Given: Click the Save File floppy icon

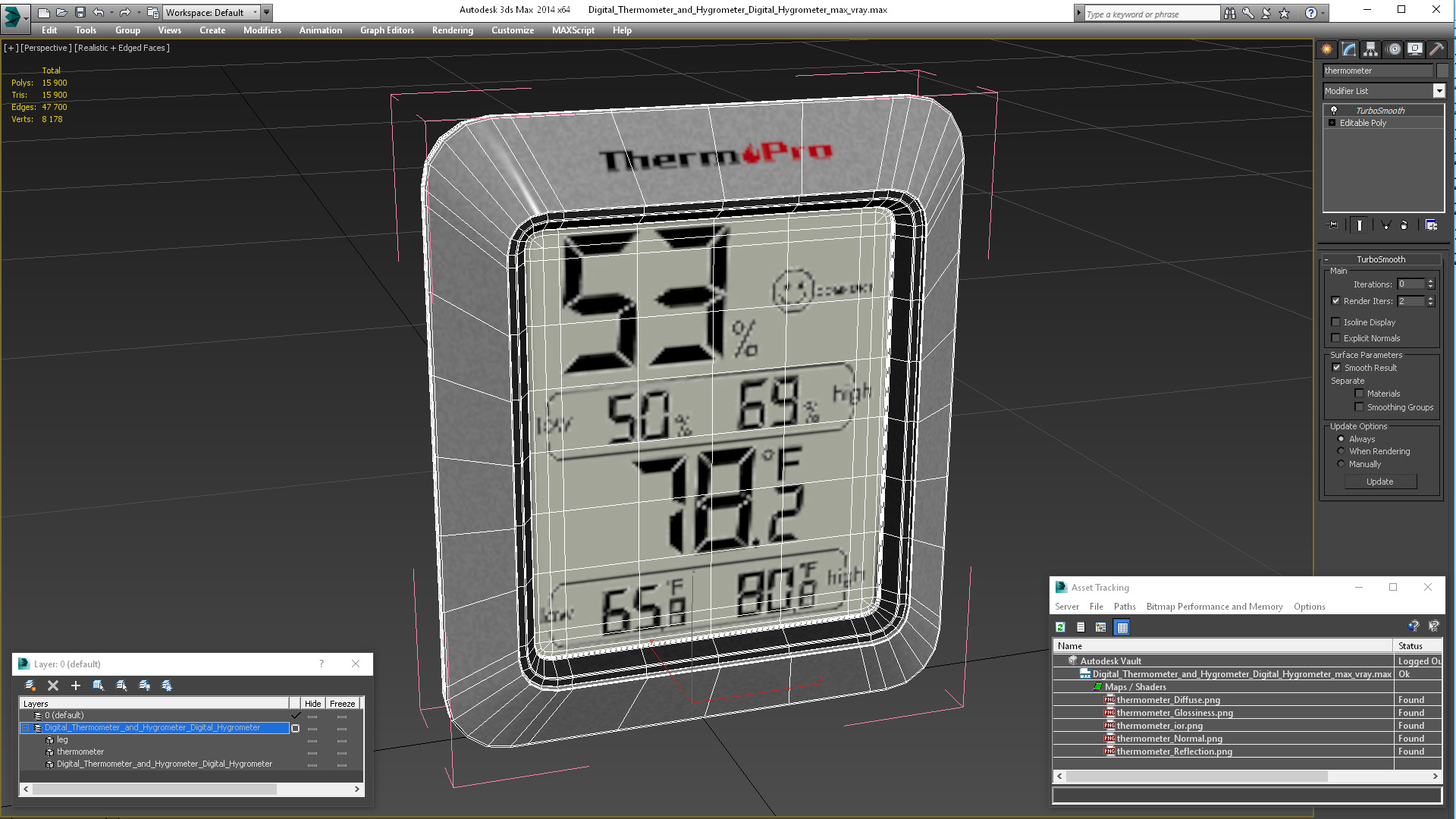Looking at the screenshot, I should [80, 12].
